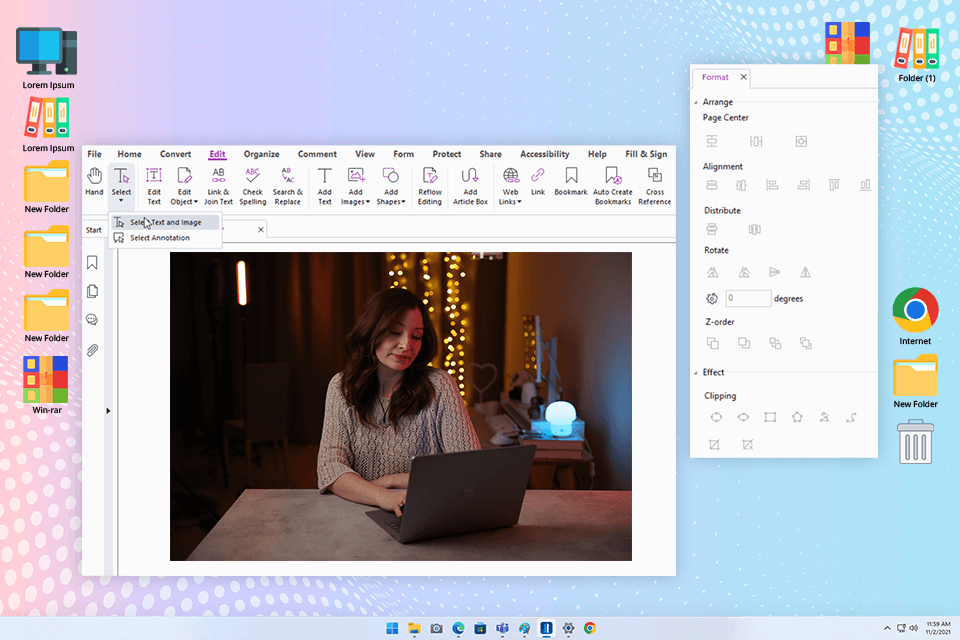The height and width of the screenshot is (640, 960).
Task: Click the photo on the page
Action: tap(400, 406)
